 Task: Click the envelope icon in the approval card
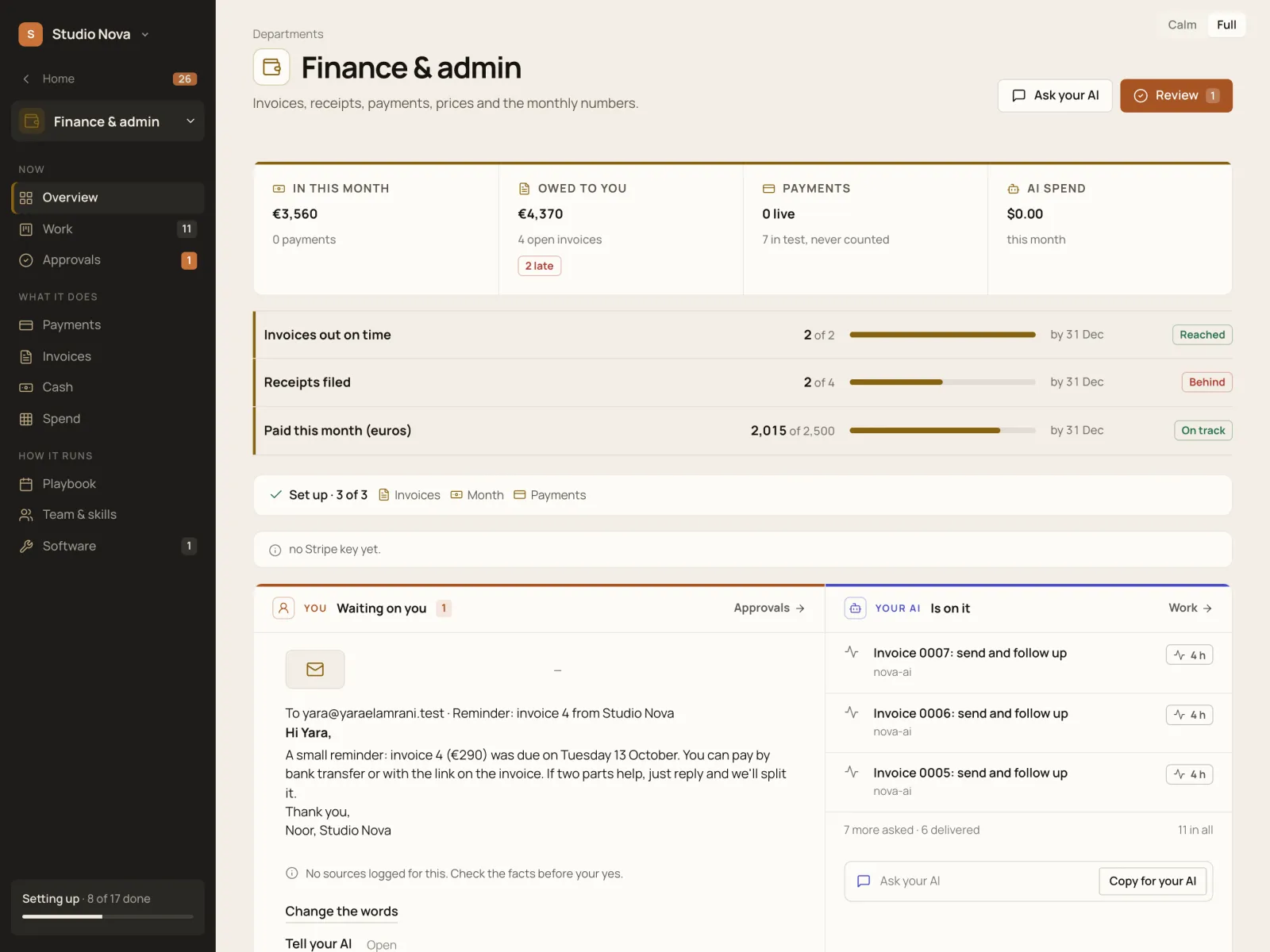coord(315,670)
